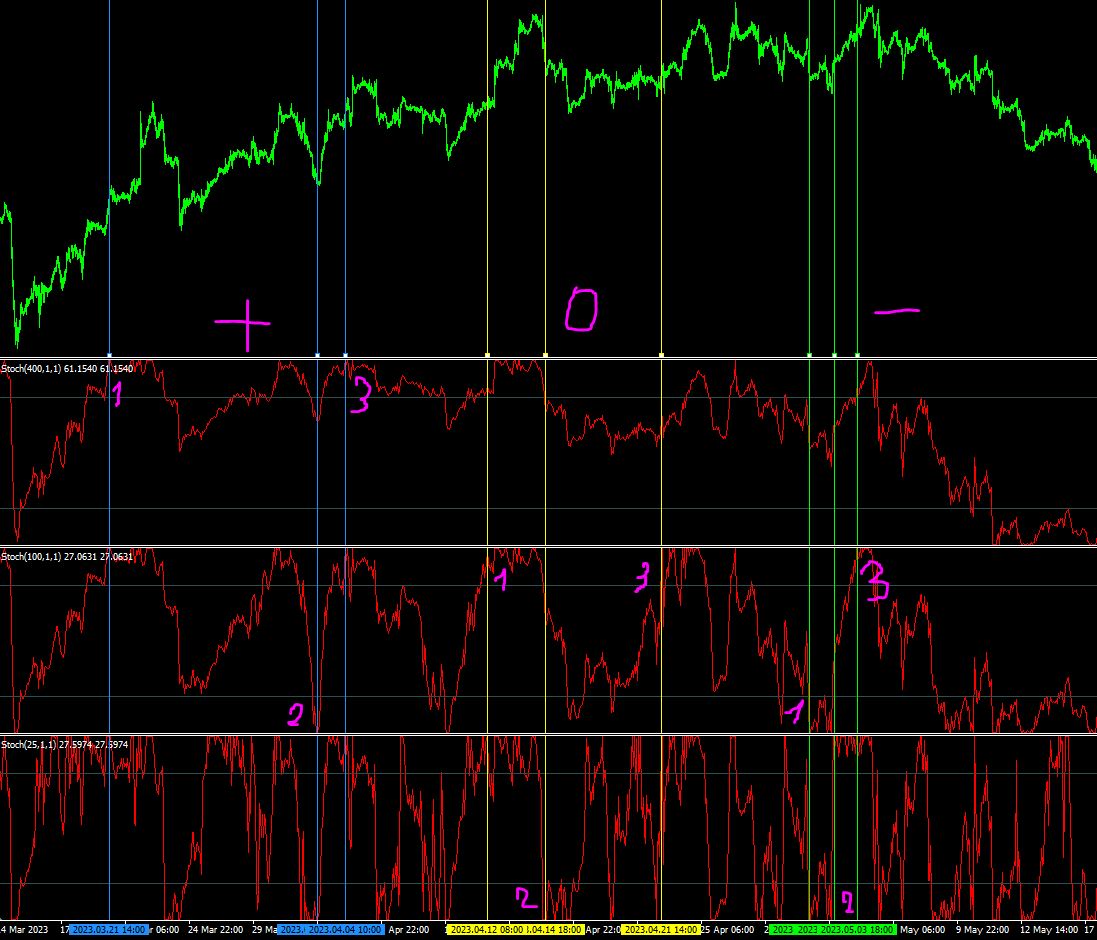Screen dimensions: 1097x940
Task: Click the '24 Mar 22:00' time axis label
Action: (x=215, y=930)
